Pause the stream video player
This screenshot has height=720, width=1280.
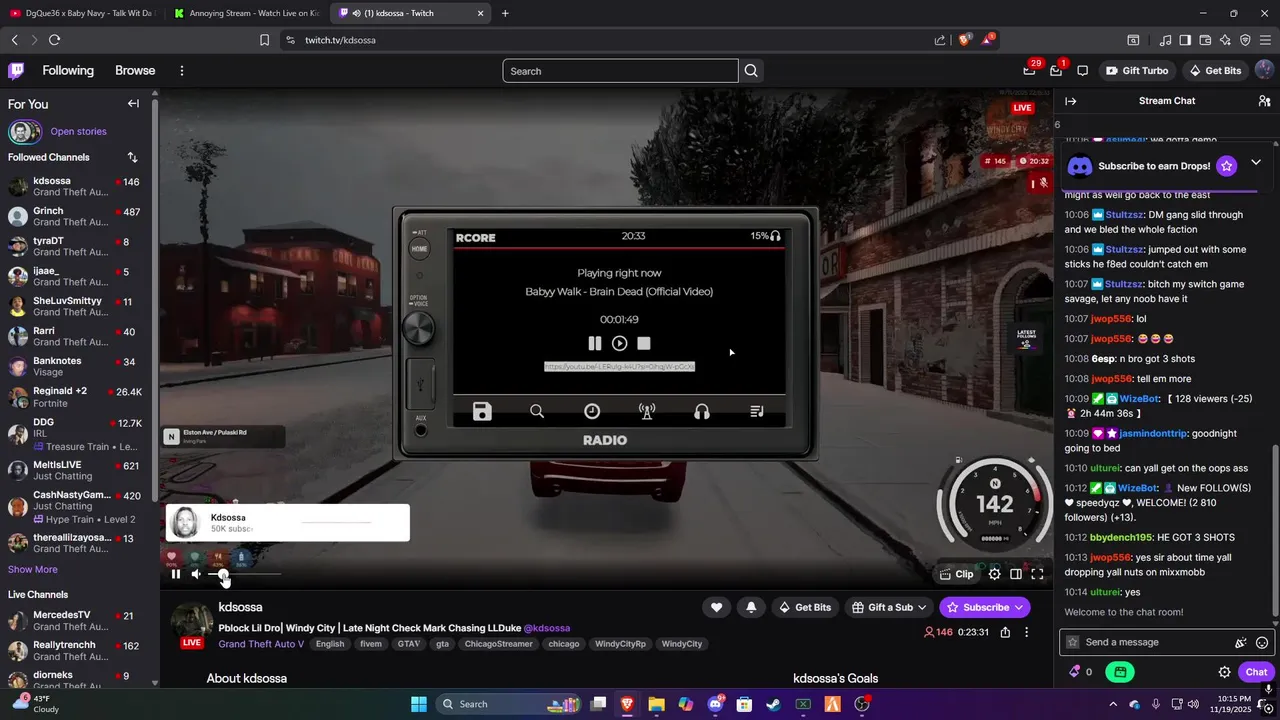point(176,574)
